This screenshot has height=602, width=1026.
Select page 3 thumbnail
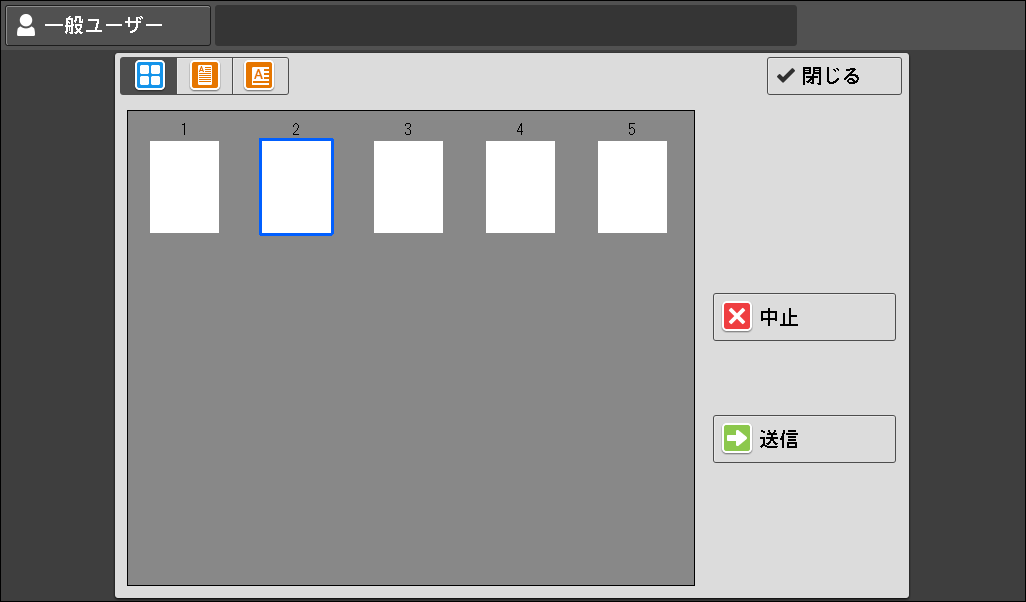[408, 187]
